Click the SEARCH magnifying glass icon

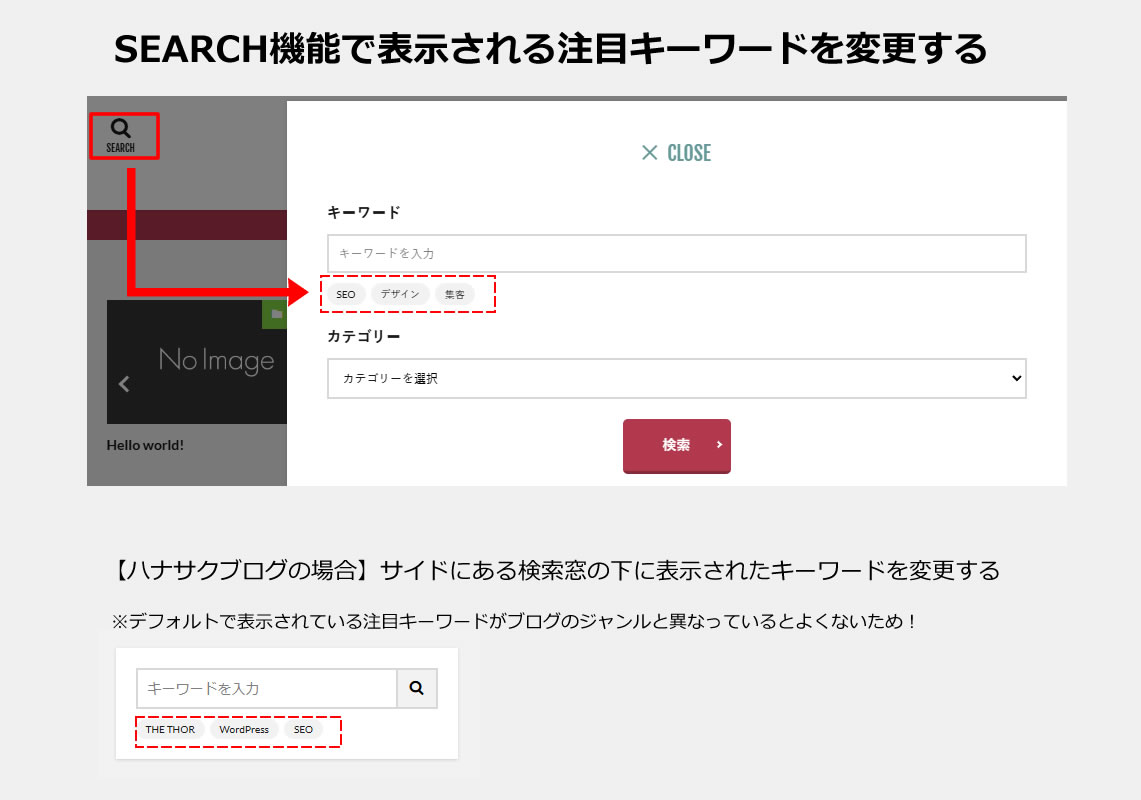coord(122,128)
